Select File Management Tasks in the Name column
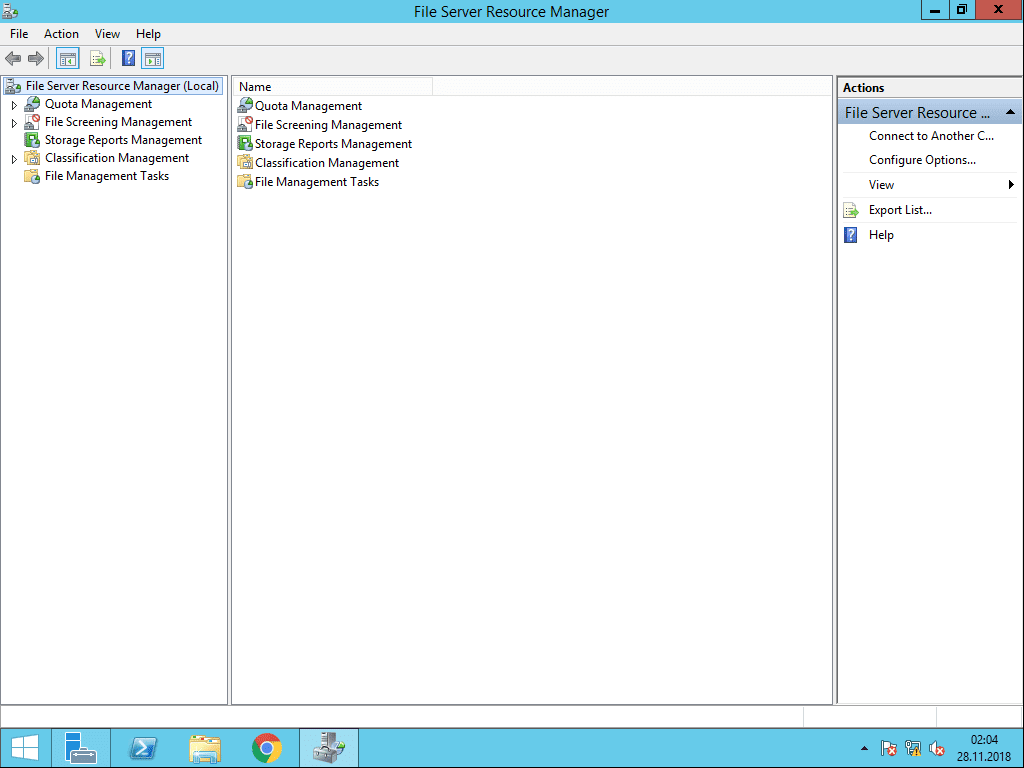This screenshot has height=768, width=1024. tap(315, 181)
